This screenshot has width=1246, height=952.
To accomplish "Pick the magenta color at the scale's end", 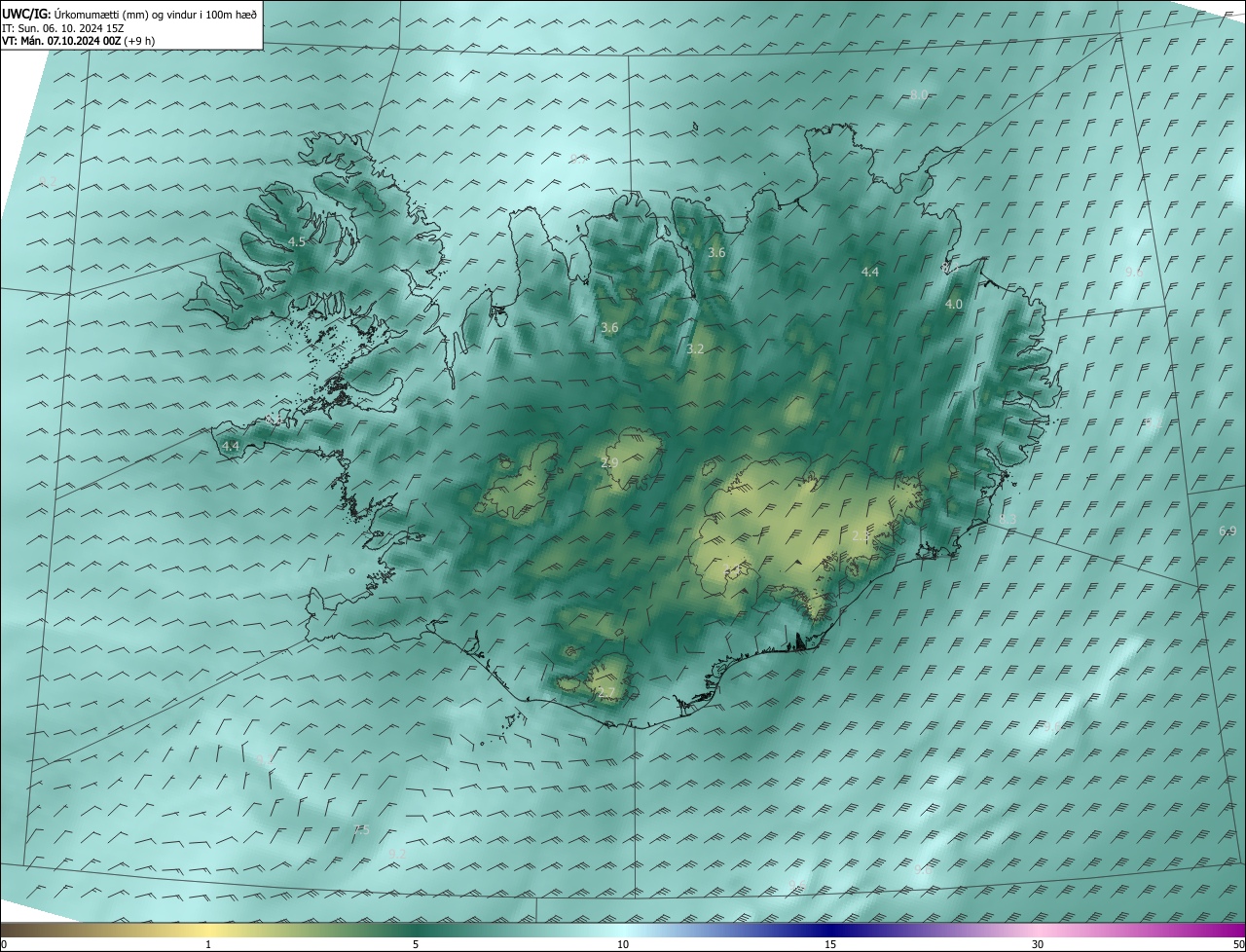I will (1237, 930).
